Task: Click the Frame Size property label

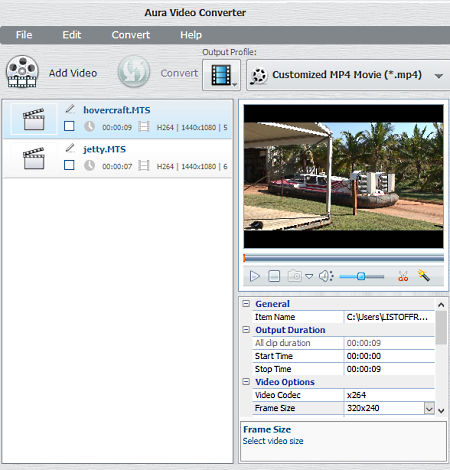Action: point(275,408)
